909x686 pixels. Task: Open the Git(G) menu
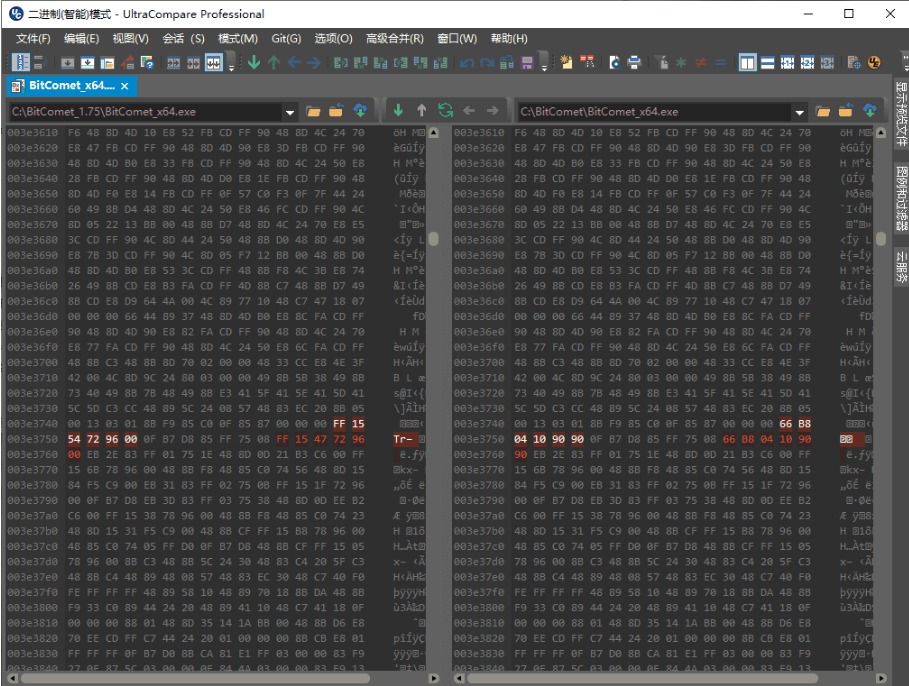pyautogui.click(x=286, y=38)
